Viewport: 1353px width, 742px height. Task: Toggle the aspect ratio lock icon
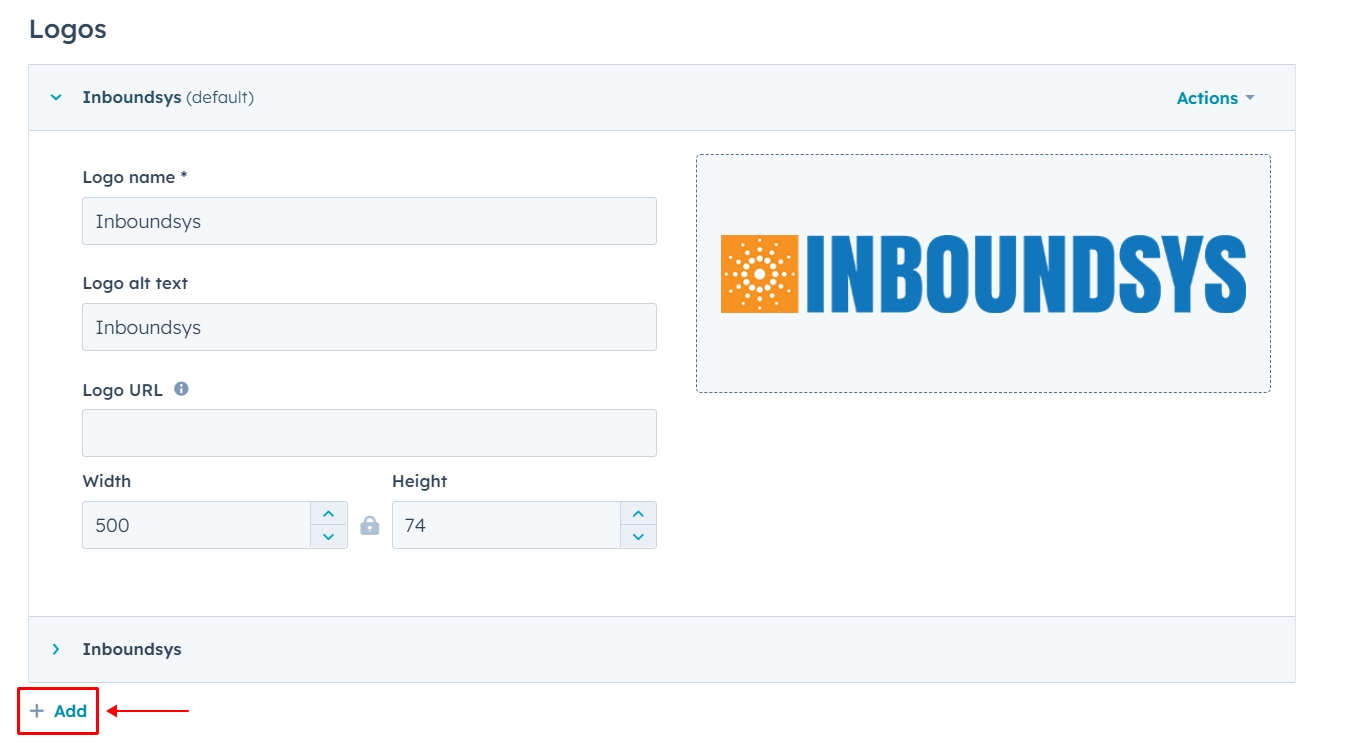point(370,525)
